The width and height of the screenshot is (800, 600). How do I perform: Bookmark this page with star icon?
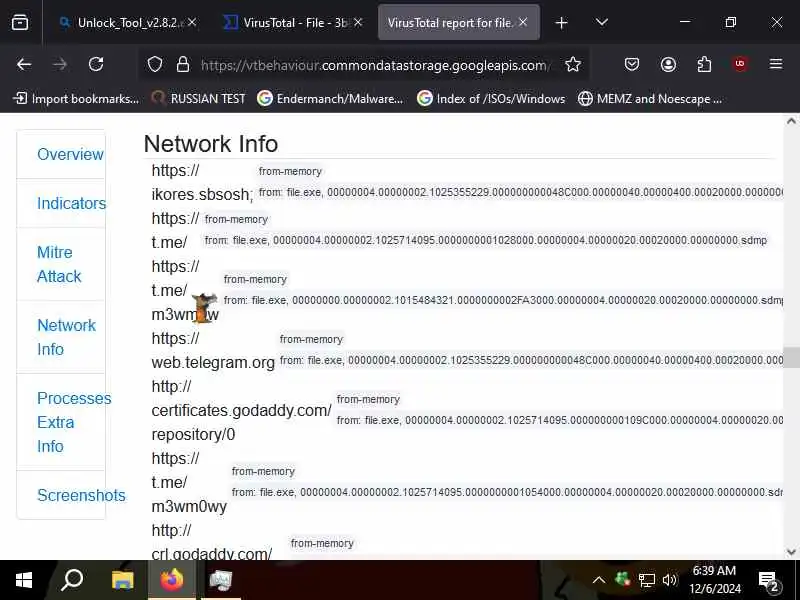(573, 64)
